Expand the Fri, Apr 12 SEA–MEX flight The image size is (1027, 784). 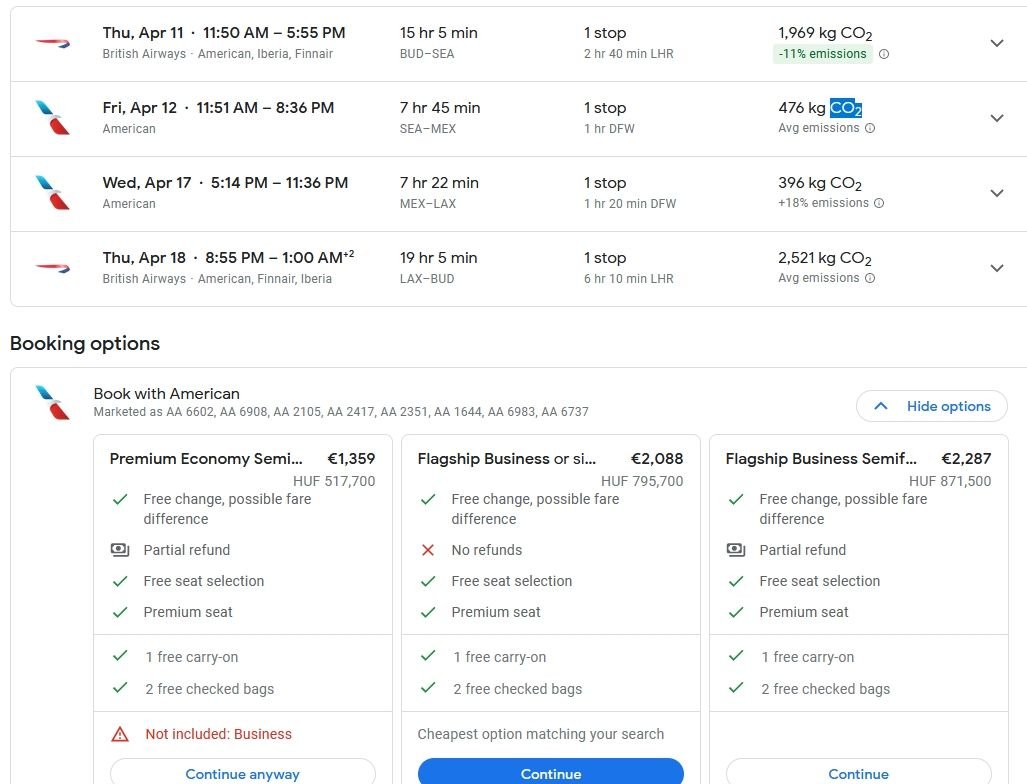[x=996, y=118]
